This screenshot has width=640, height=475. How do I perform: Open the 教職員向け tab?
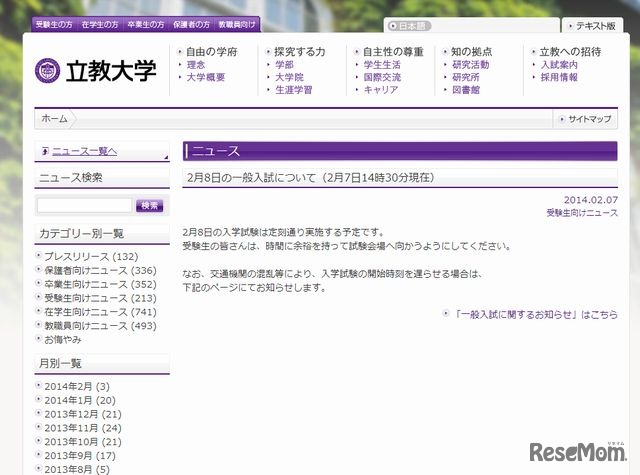coord(237,24)
